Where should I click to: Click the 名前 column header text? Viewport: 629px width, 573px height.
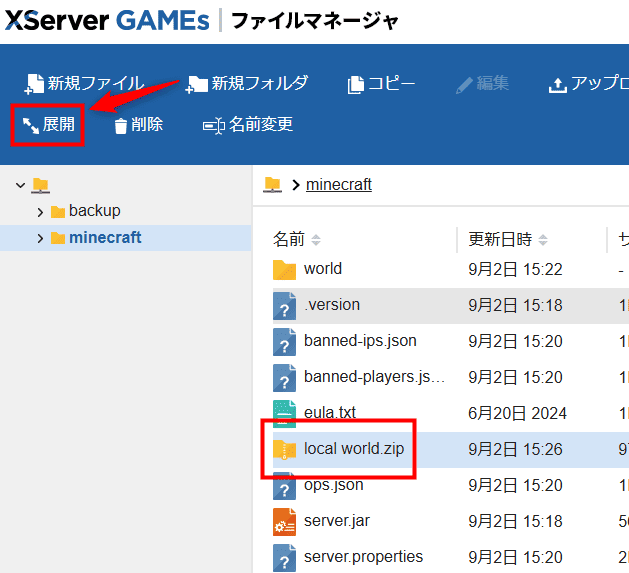pyautogui.click(x=289, y=240)
